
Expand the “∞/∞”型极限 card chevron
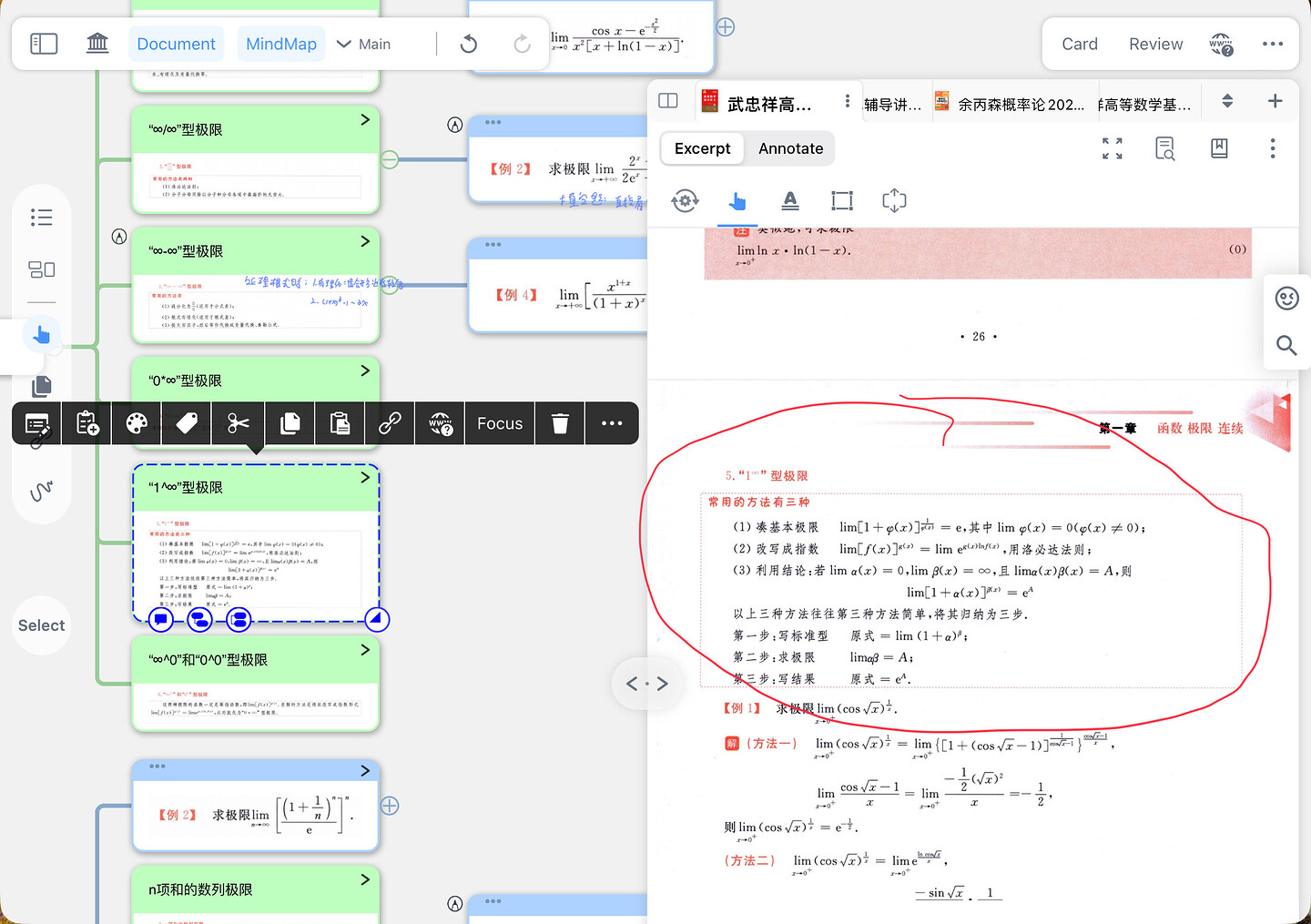click(x=365, y=120)
